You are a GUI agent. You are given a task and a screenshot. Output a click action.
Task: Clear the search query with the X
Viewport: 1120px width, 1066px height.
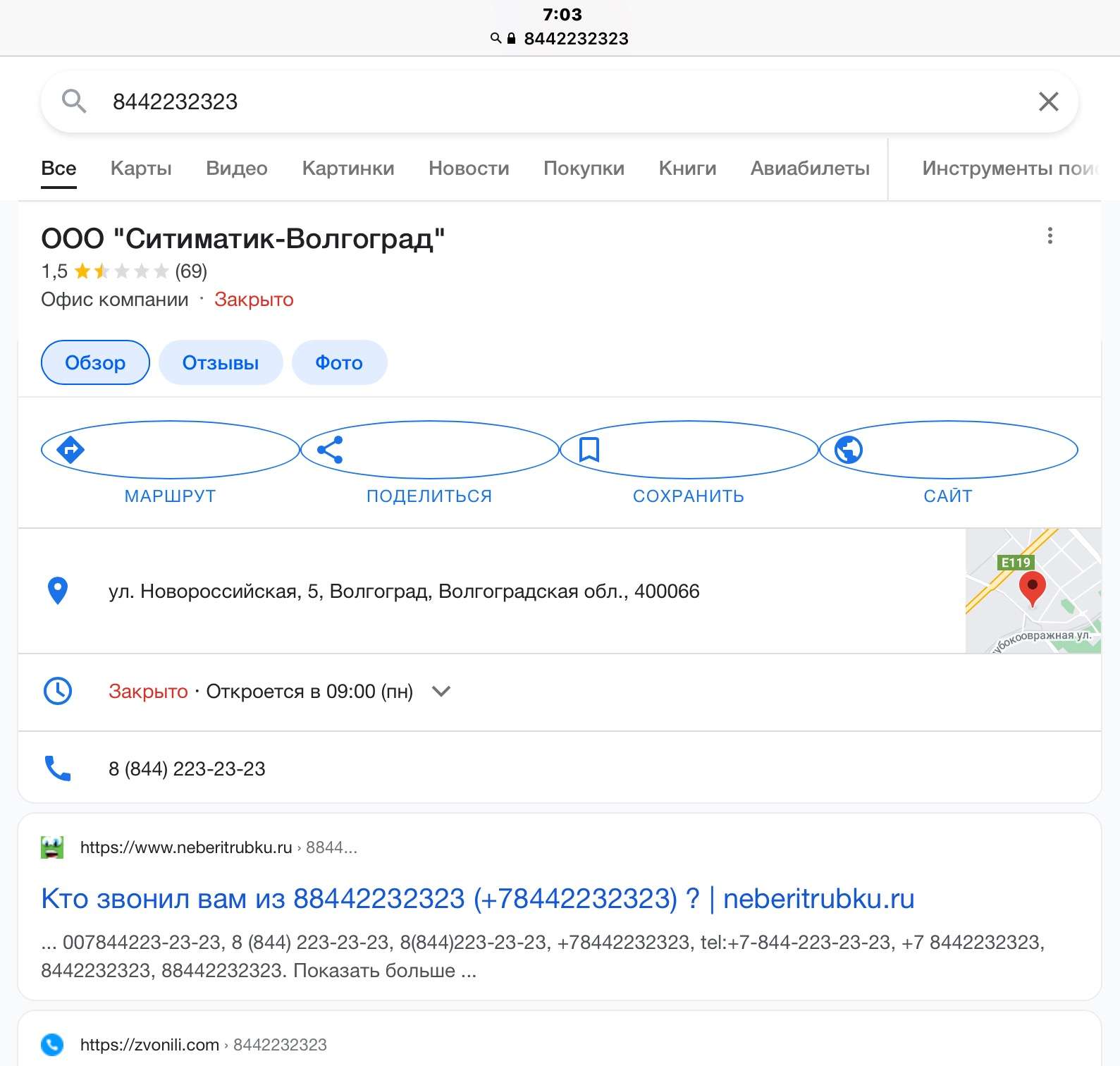tap(1049, 102)
